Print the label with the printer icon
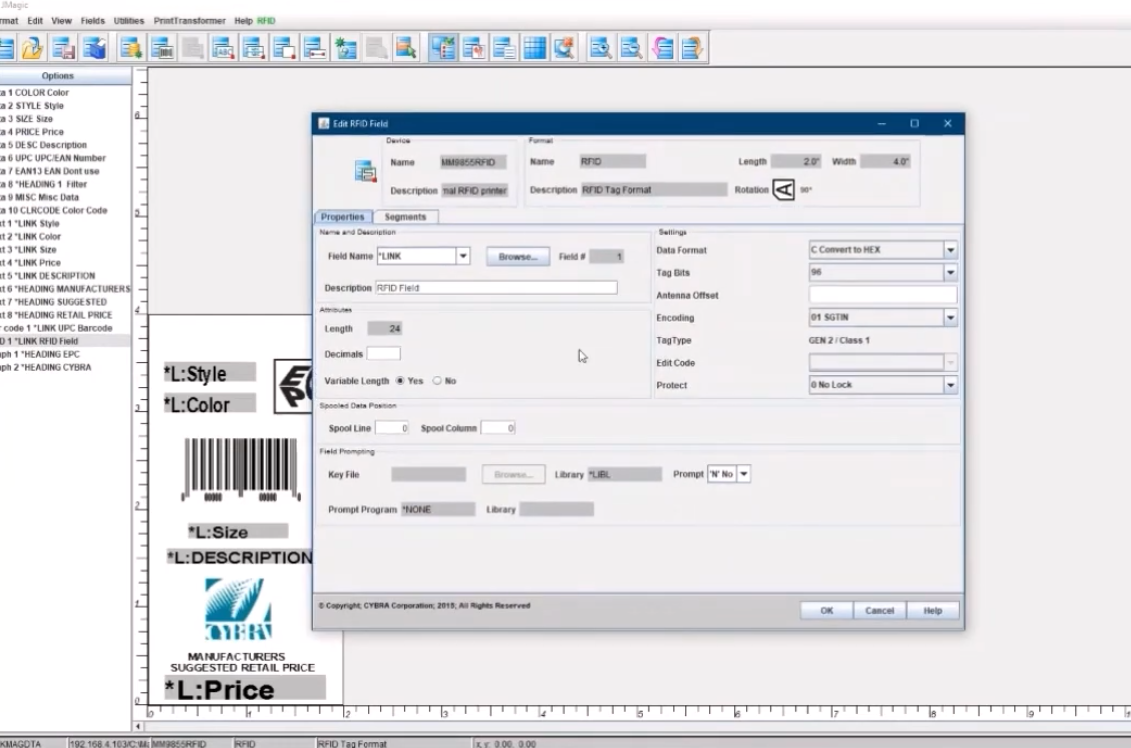Screen dimensions: 1131x748 (94, 48)
